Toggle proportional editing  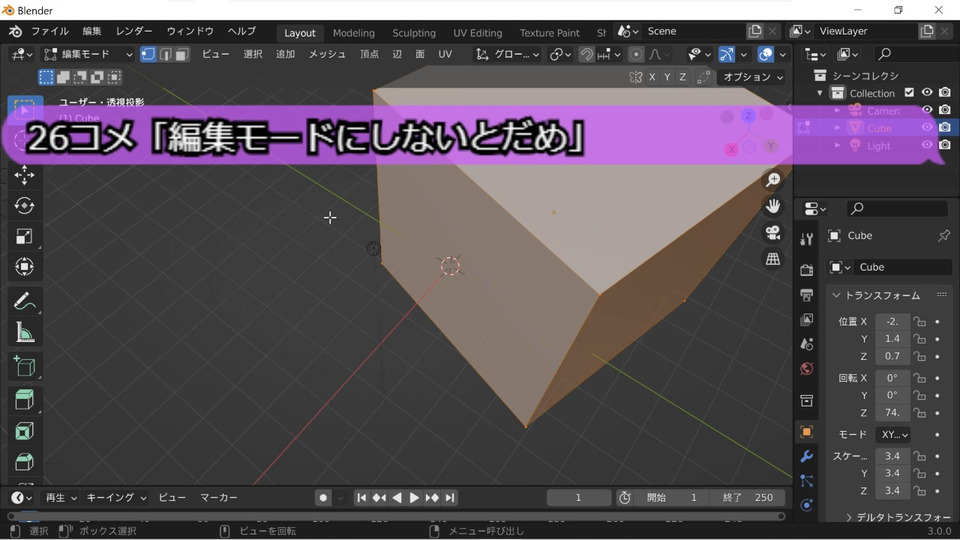coord(636,54)
